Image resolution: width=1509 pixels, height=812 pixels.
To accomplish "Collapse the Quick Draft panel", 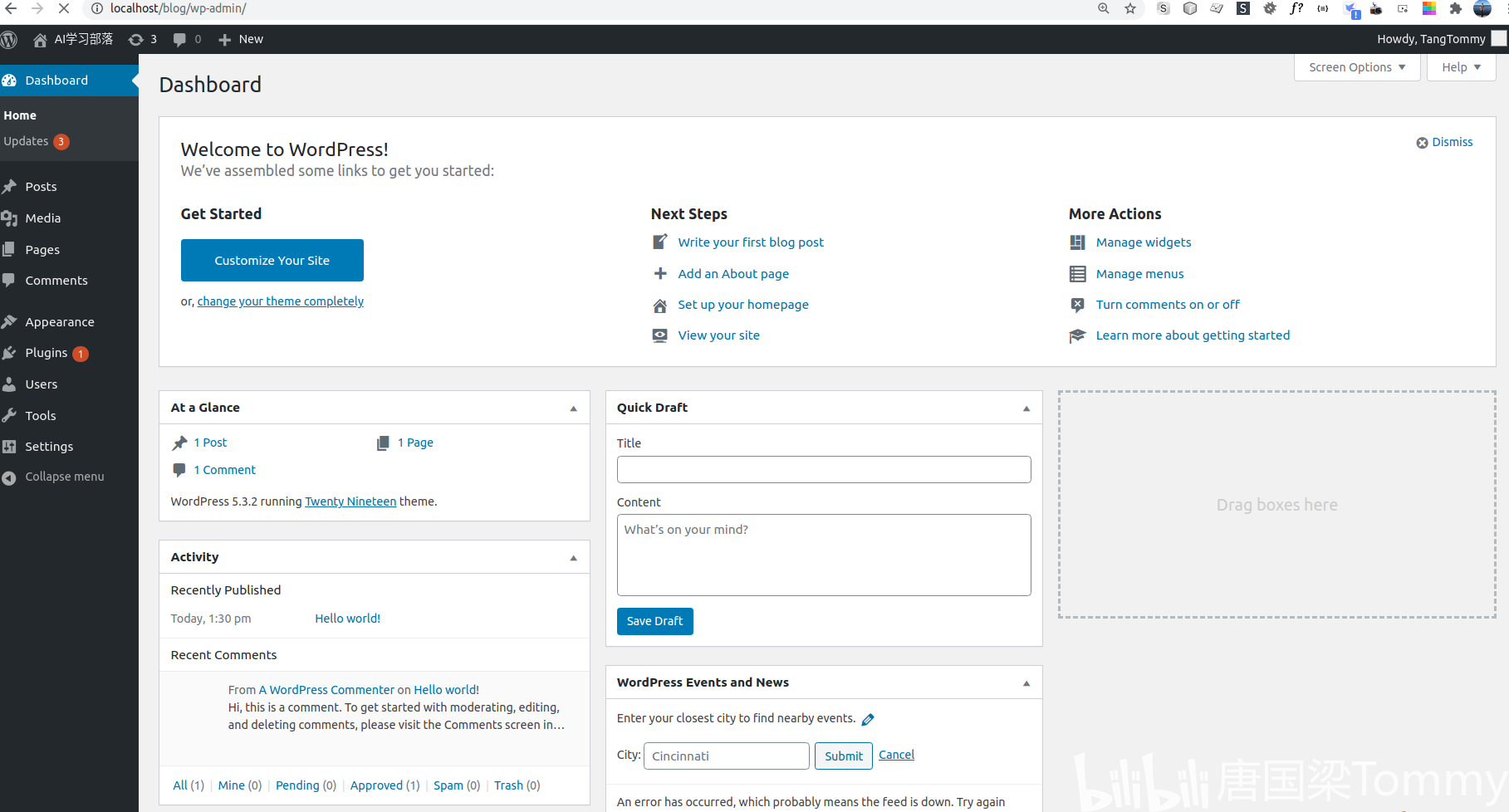I will 1026,408.
